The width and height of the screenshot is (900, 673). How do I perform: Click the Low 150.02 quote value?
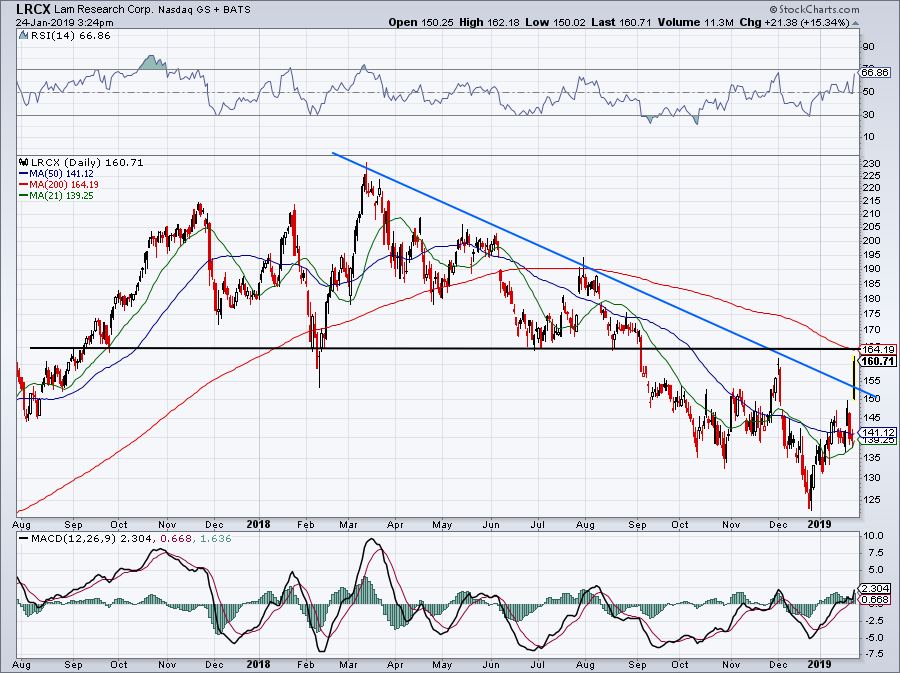(555, 23)
